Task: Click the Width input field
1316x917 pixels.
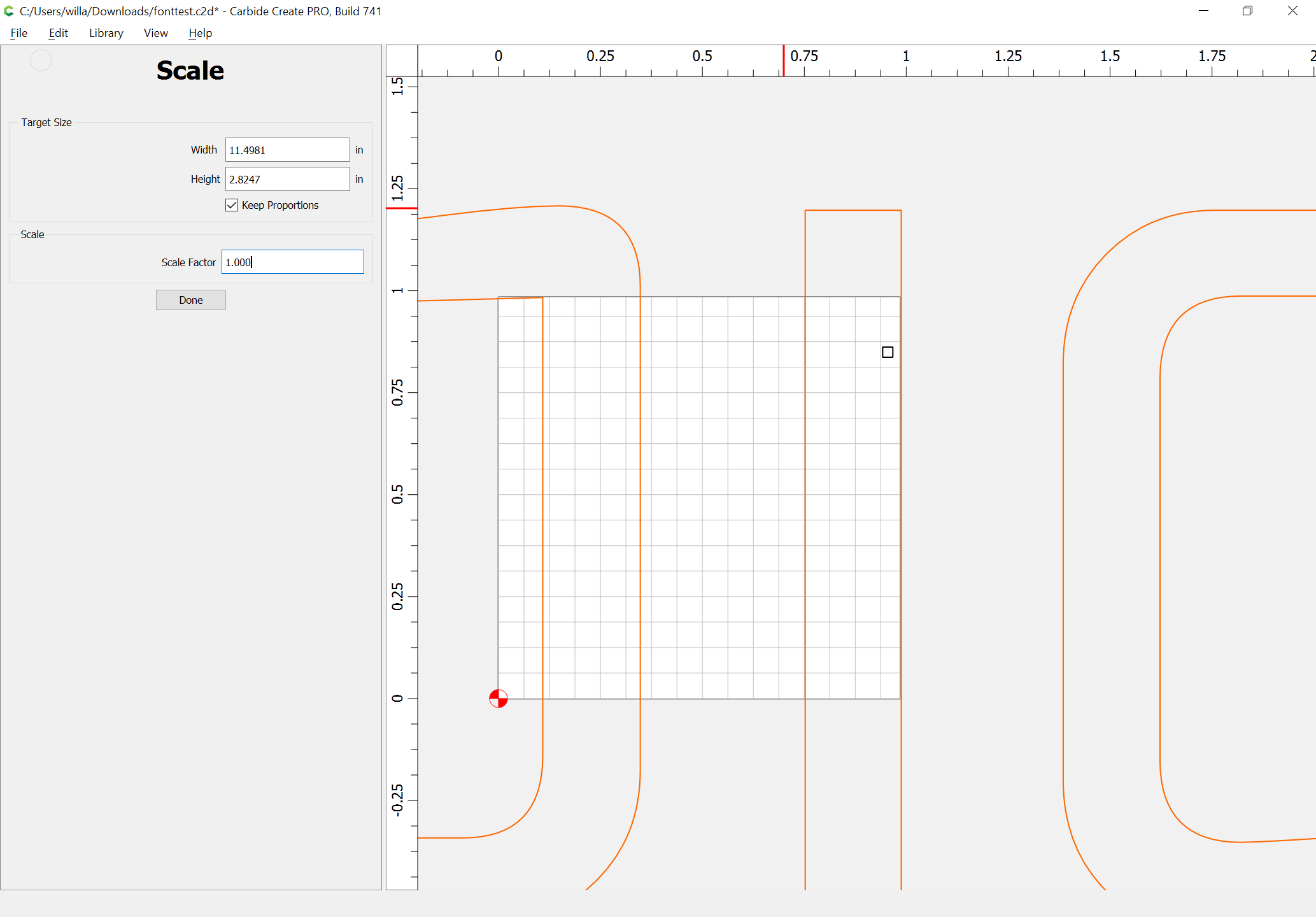Action: pos(287,150)
